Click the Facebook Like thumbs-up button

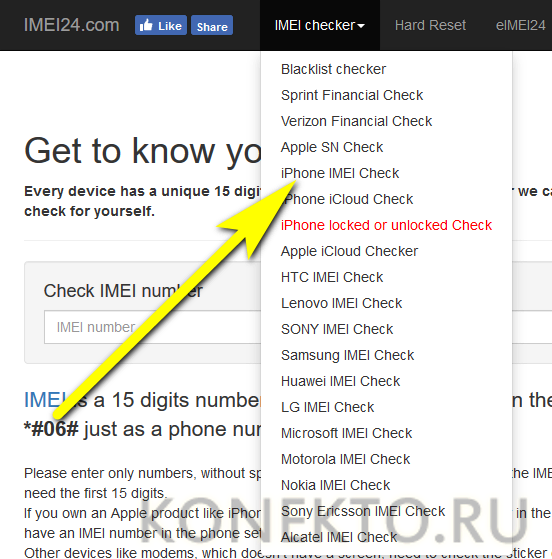click(161, 25)
